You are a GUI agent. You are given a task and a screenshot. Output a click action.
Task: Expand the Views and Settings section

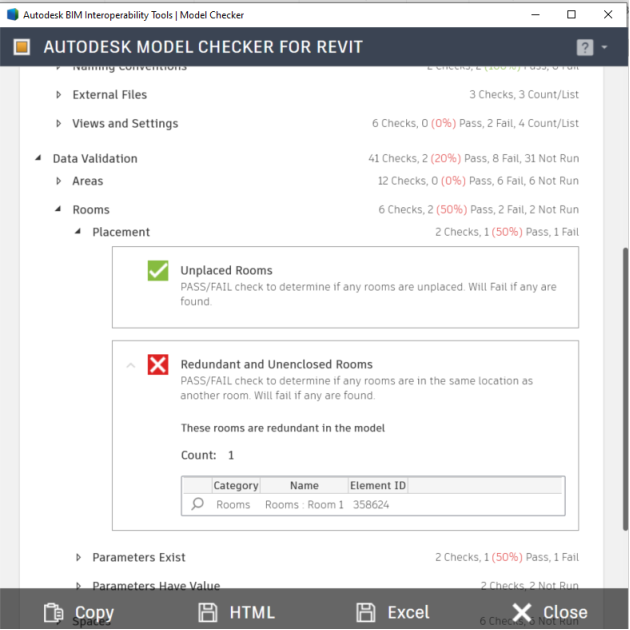pos(59,124)
